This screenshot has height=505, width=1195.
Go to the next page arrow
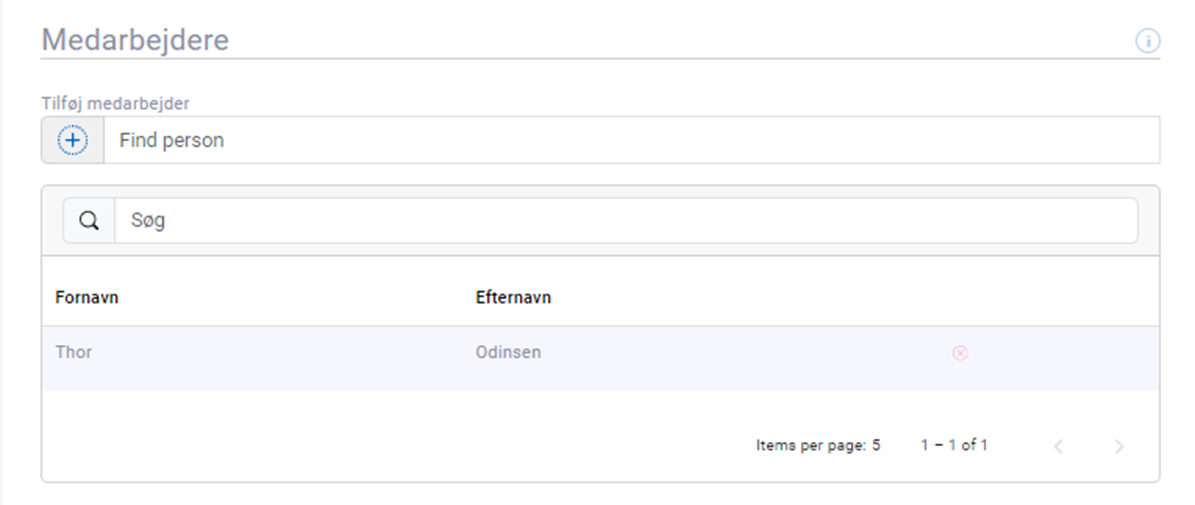(x=1119, y=446)
